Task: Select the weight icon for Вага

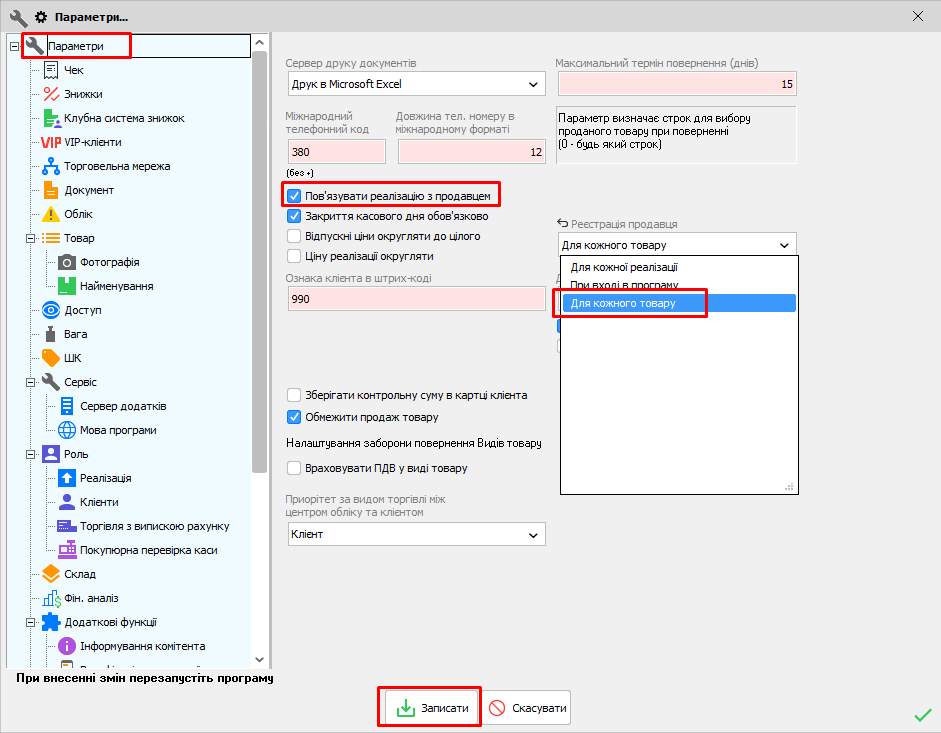Action: pos(51,334)
